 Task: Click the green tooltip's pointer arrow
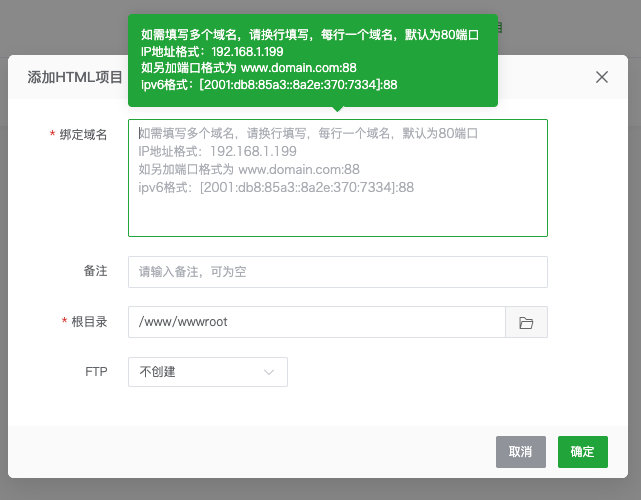tap(337, 110)
